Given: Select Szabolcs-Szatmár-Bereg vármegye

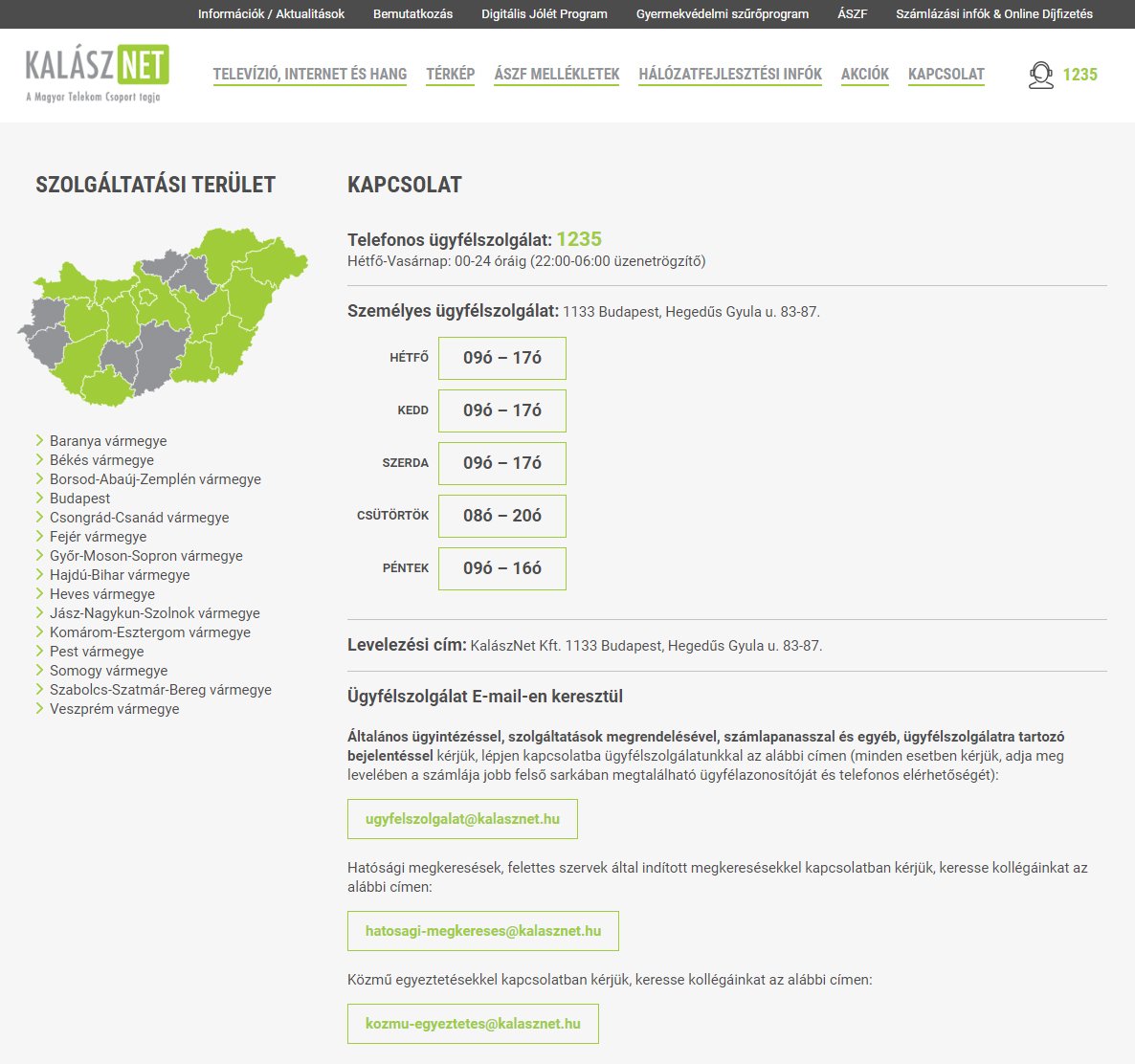Looking at the screenshot, I should tap(160, 691).
